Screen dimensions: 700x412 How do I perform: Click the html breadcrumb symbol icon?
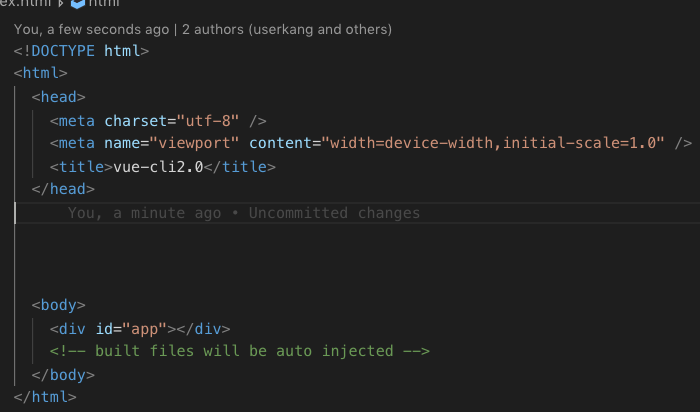78,4
